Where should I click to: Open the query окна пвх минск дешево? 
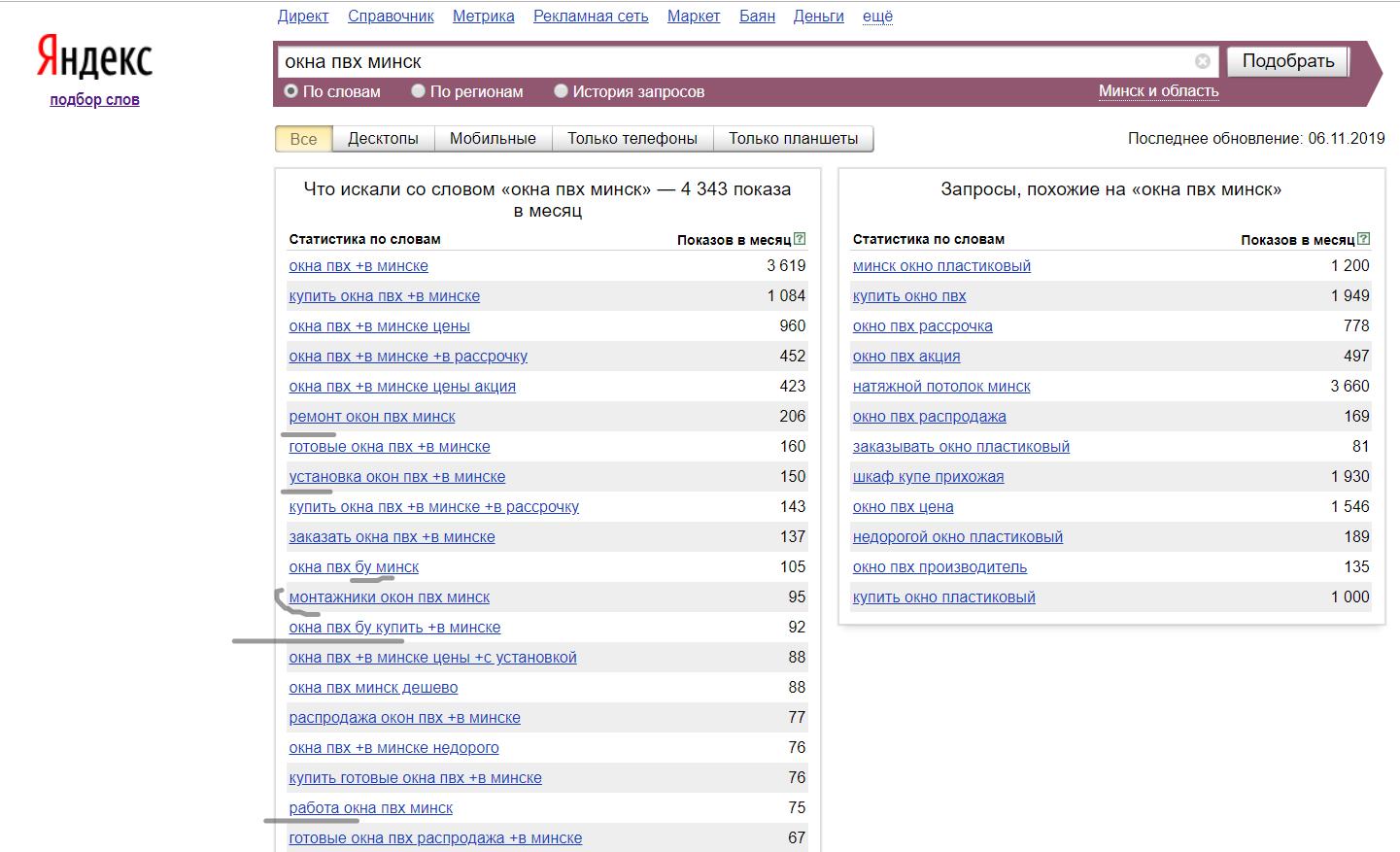pyautogui.click(x=373, y=688)
